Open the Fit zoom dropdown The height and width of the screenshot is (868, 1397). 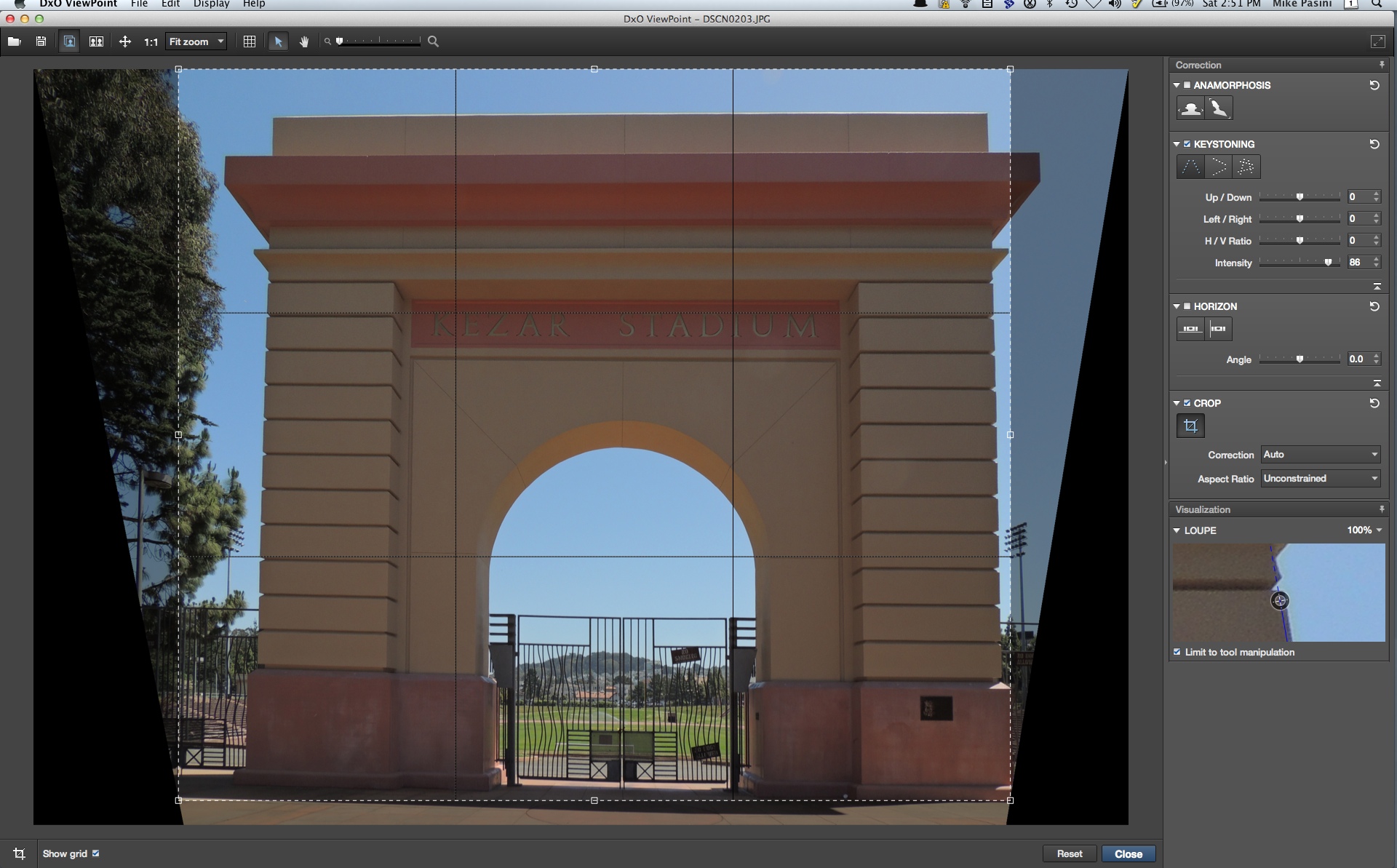pyautogui.click(x=196, y=41)
